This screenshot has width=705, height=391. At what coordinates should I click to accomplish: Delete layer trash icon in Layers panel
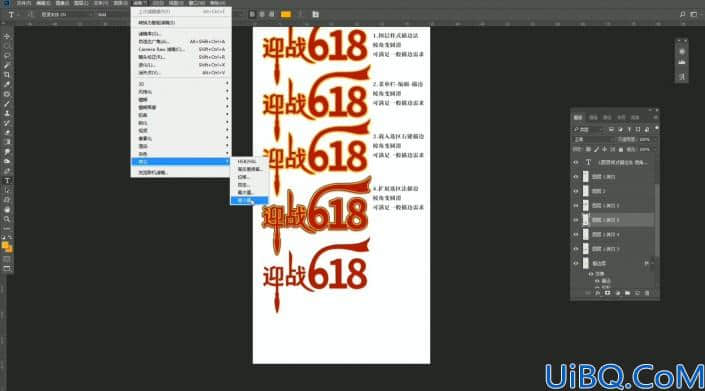point(647,293)
